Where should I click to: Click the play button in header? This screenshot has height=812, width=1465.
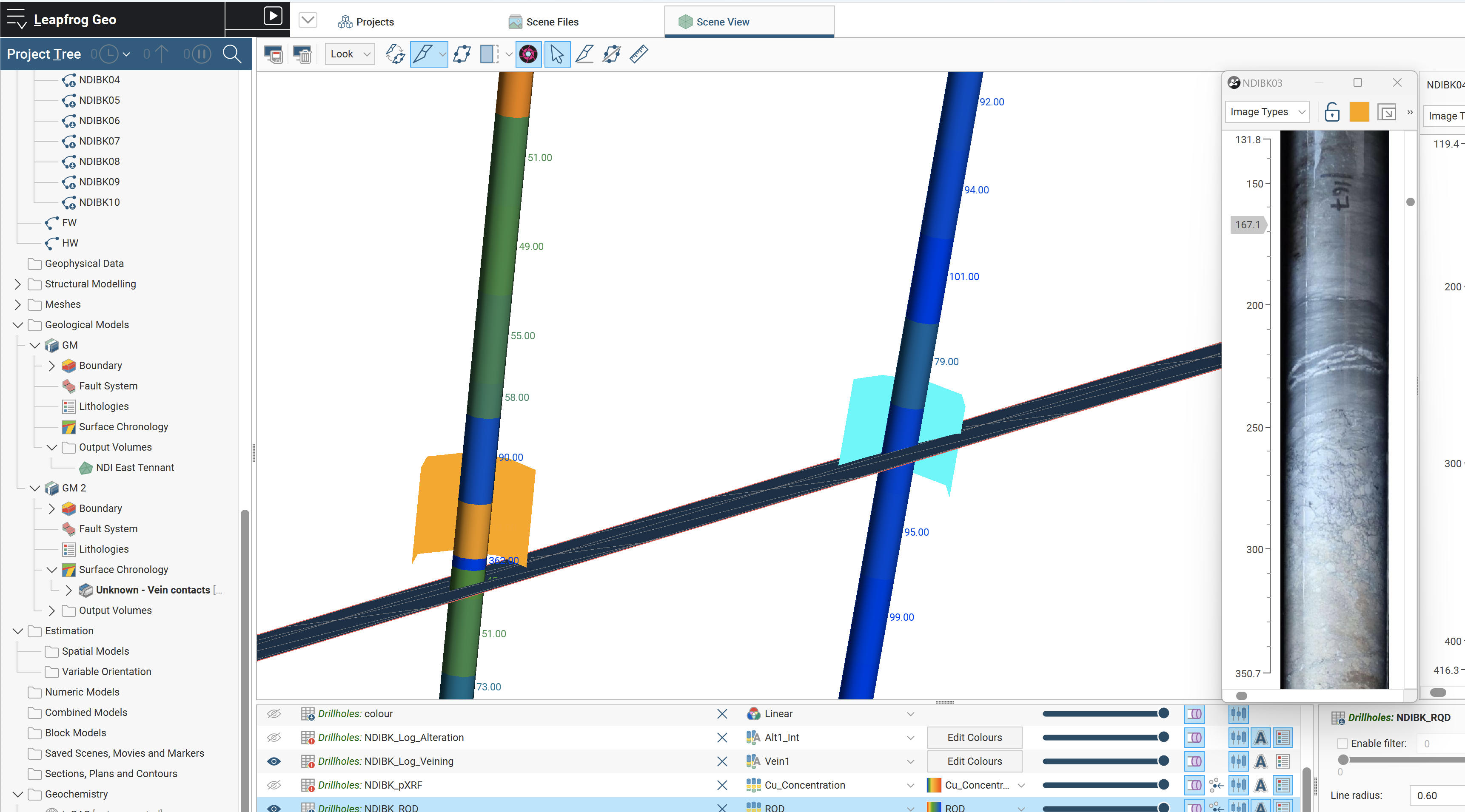(273, 16)
